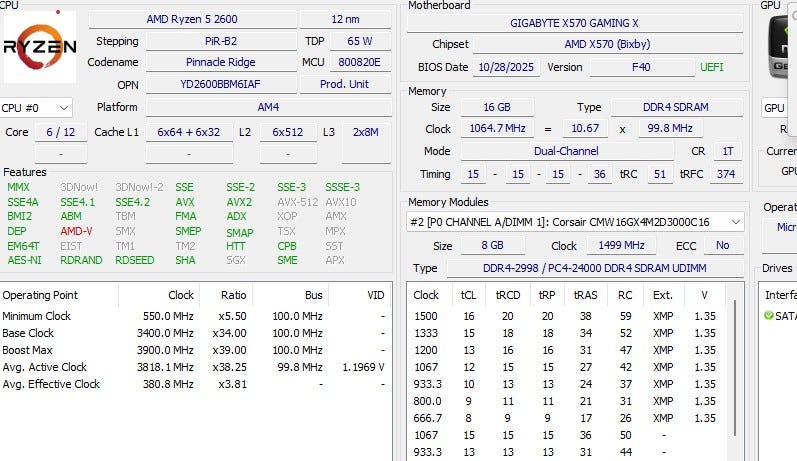Expand the memory module selector dropdown
The image size is (797, 461).
pos(575,222)
